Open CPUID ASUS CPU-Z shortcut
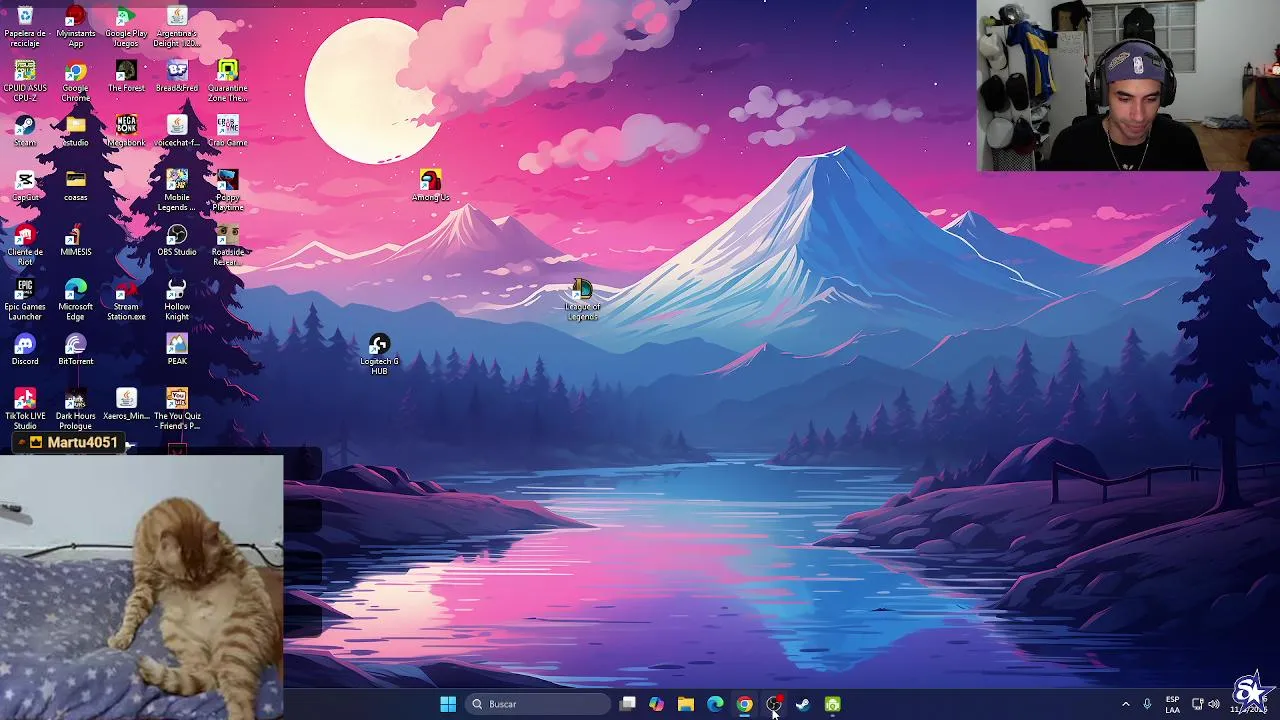 click(25, 81)
